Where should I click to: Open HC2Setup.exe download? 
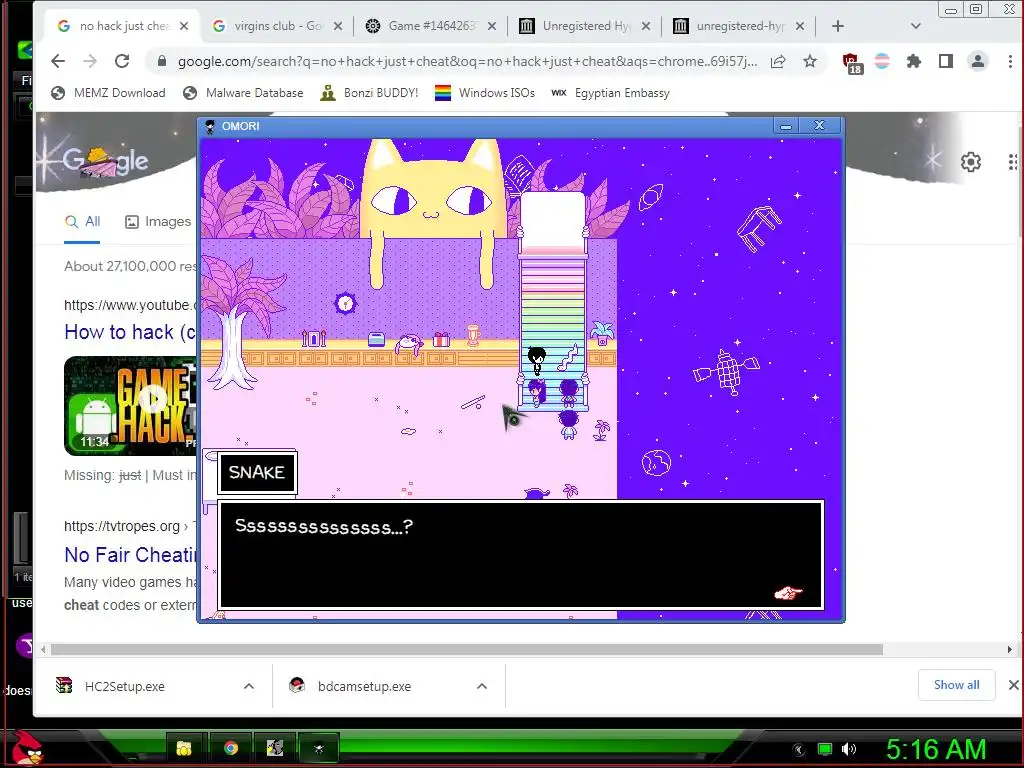pos(125,686)
